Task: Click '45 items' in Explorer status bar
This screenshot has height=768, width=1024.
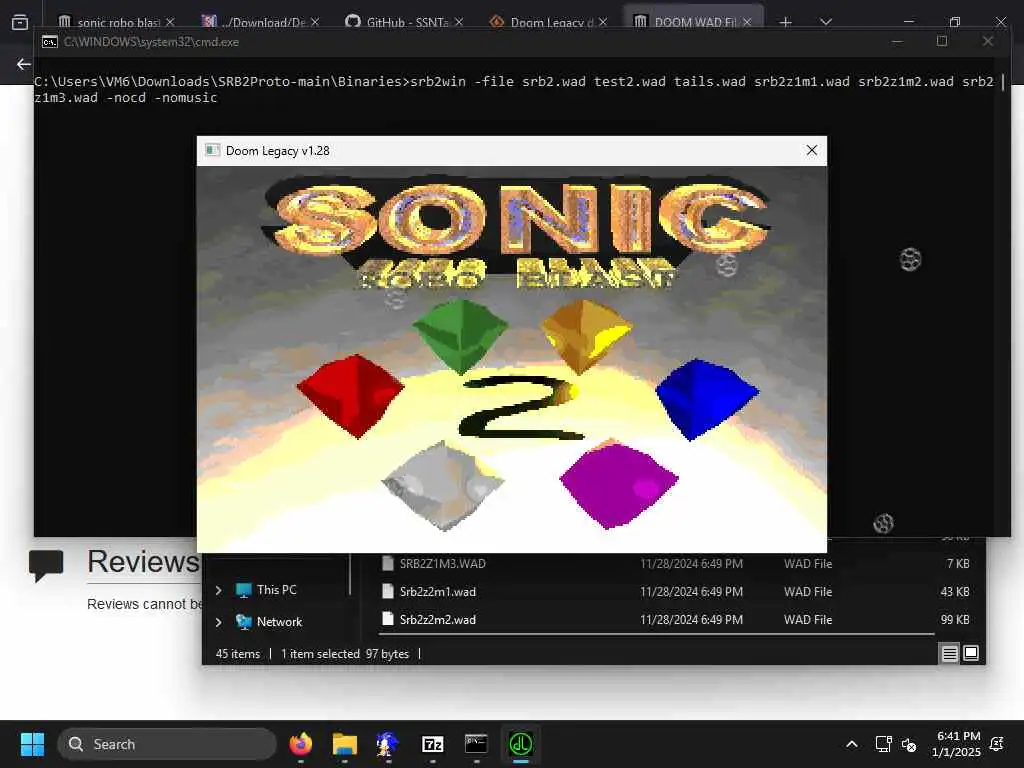Action: pyautogui.click(x=238, y=654)
